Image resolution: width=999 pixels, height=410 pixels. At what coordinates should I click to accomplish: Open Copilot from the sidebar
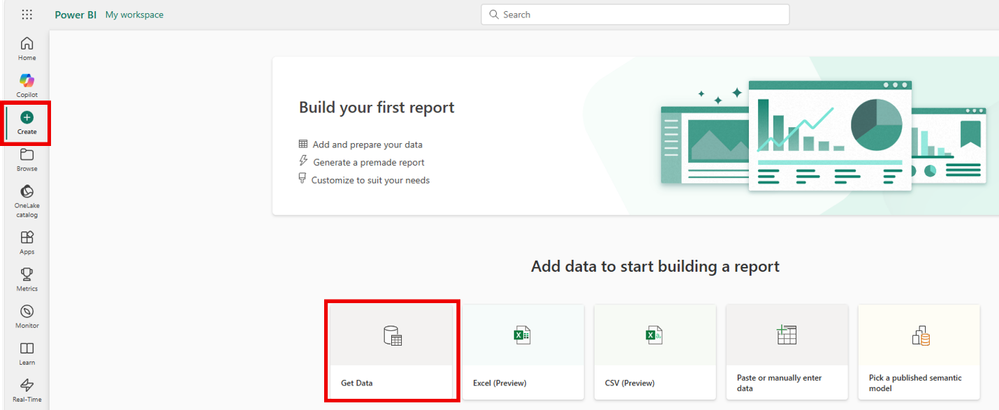coord(27,85)
